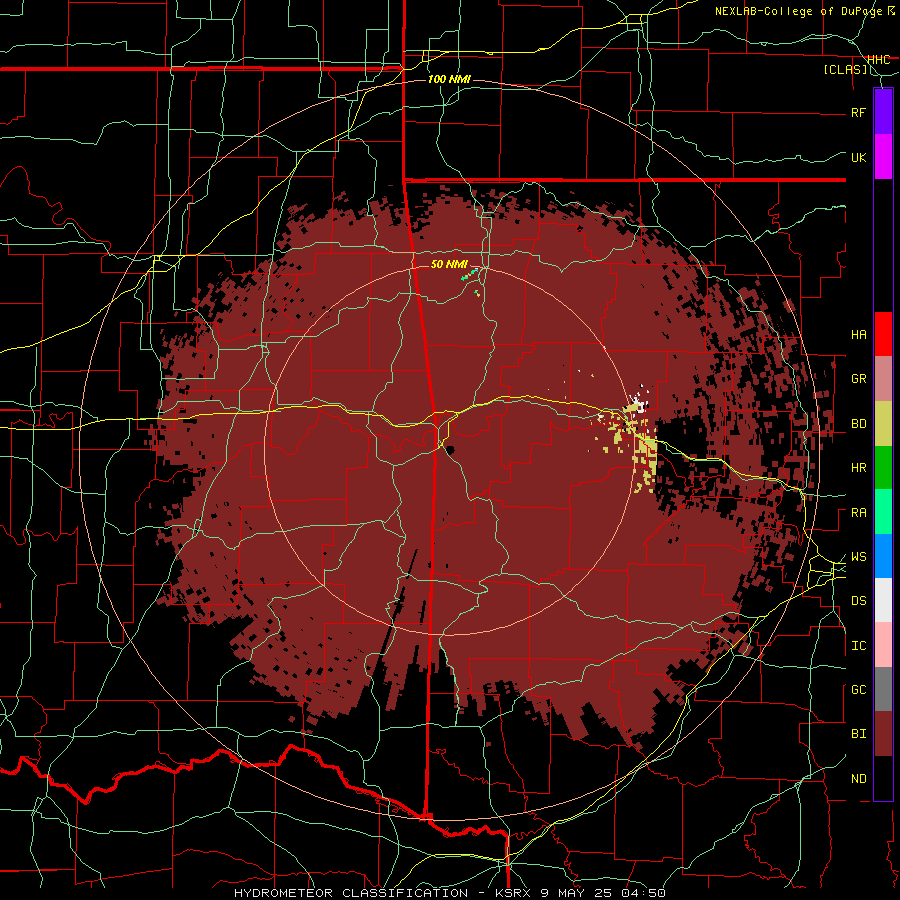Image resolution: width=900 pixels, height=900 pixels.
Task: Click the HA legend label
Action: point(858,334)
